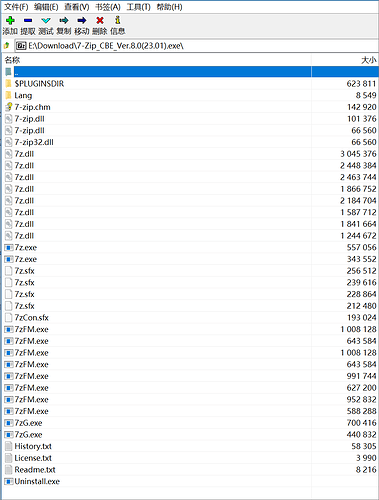Click the blue minus 提取 (Extract) icon
The image size is (379, 500).
click(x=28, y=20)
